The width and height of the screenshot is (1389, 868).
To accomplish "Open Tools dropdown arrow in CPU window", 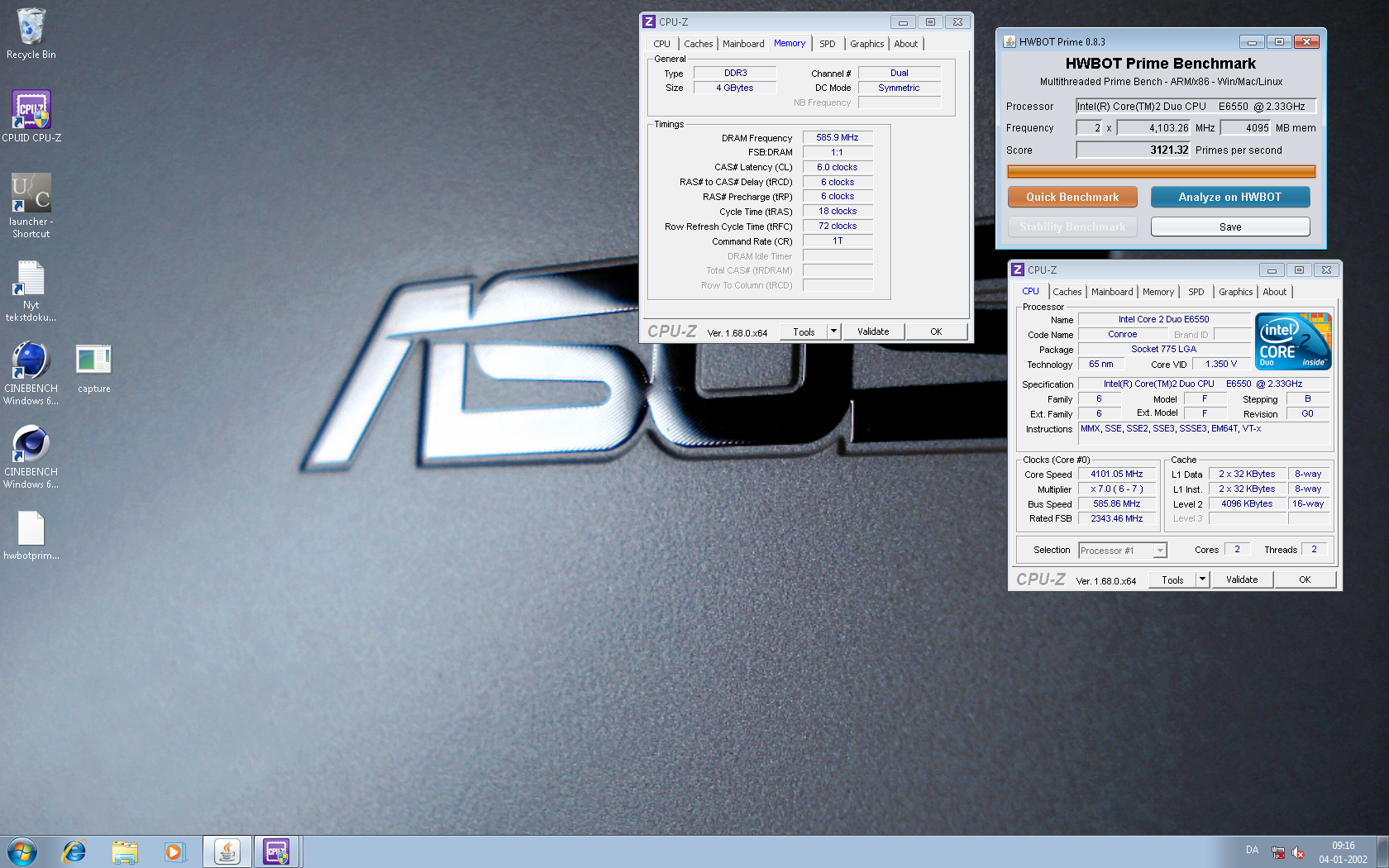I will pyautogui.click(x=1202, y=579).
